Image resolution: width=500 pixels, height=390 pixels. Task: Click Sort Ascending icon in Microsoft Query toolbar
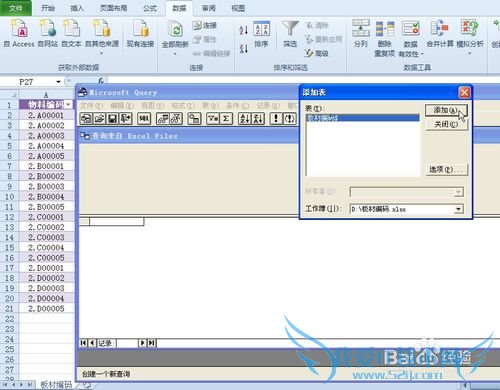[245, 119]
